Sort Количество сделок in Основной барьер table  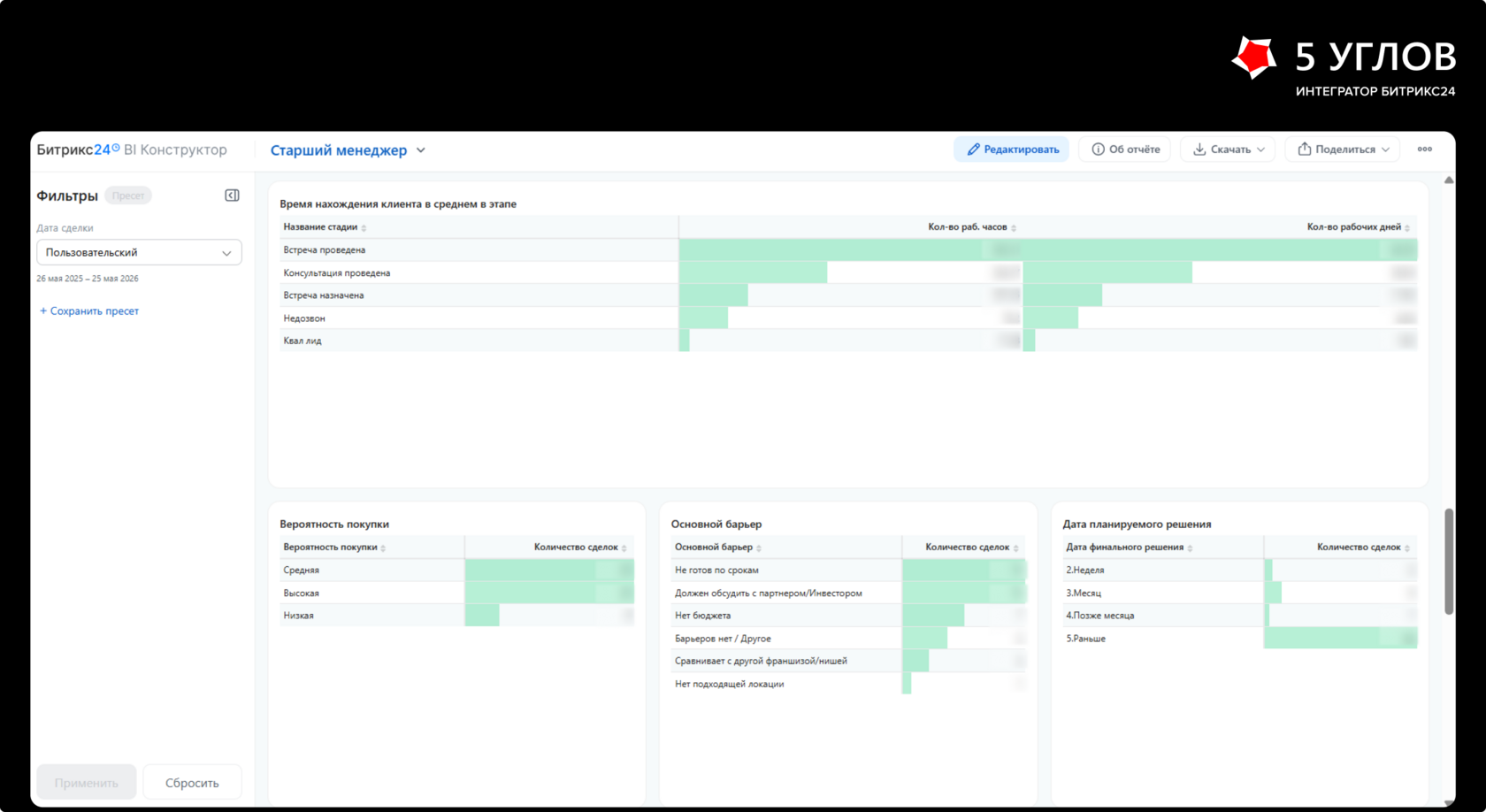(x=972, y=548)
